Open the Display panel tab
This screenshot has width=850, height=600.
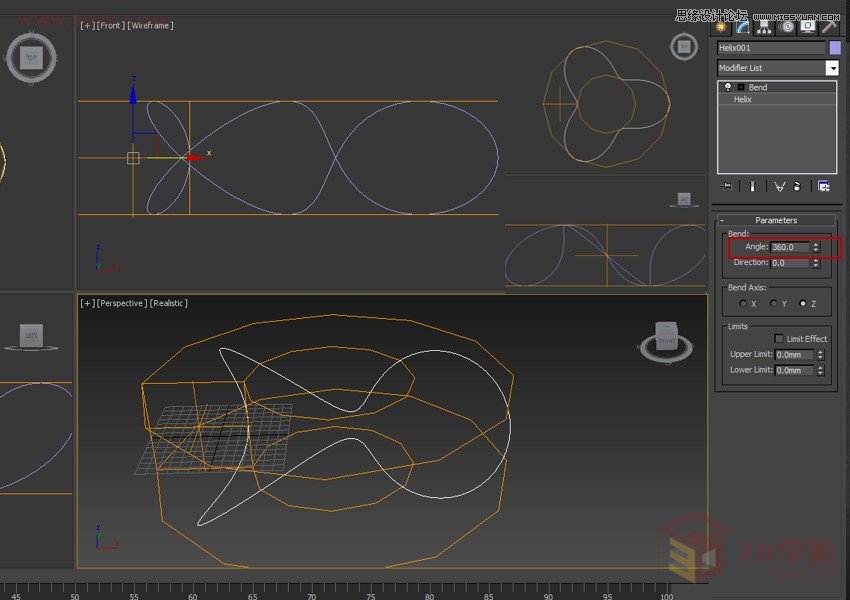click(x=808, y=27)
